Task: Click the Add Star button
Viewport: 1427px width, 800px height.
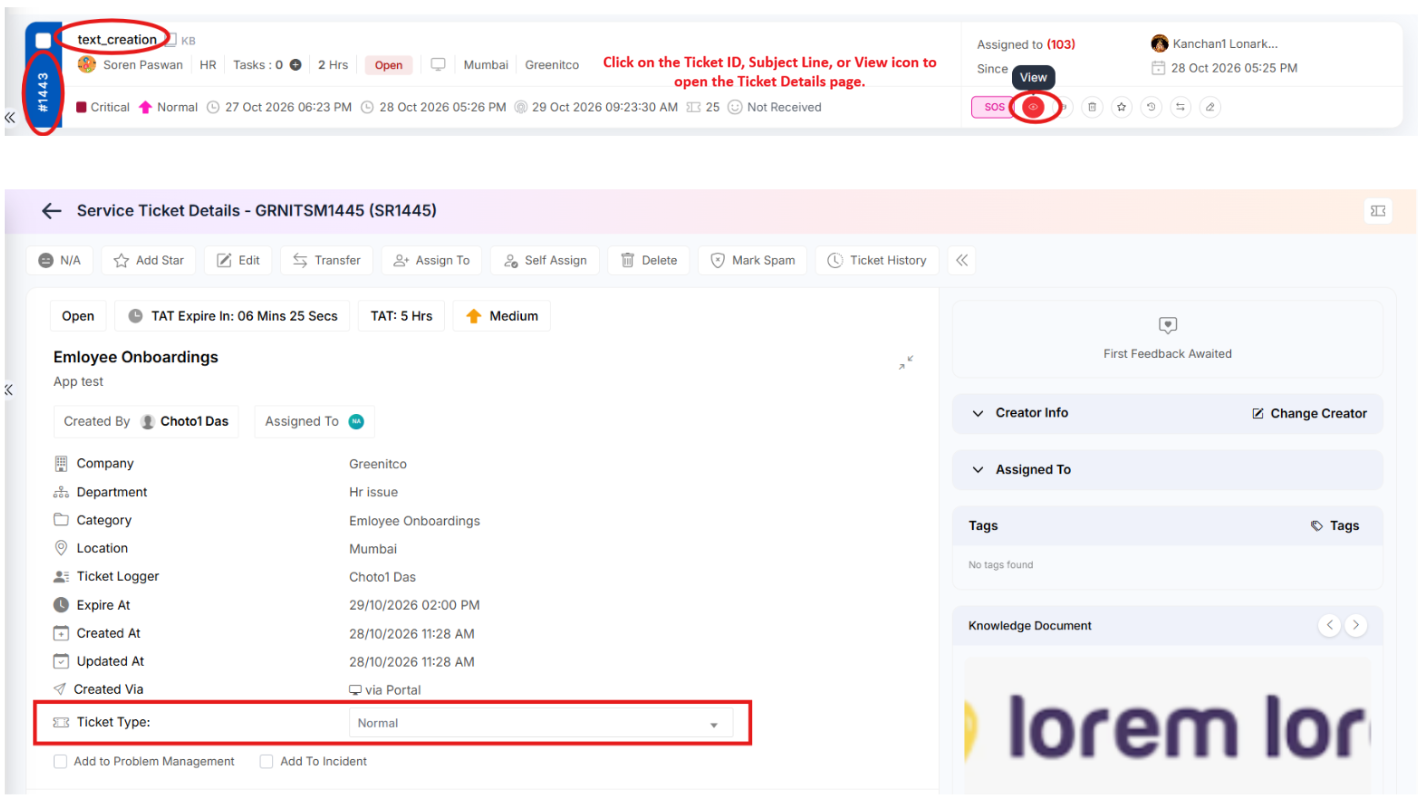Action: click(x=149, y=260)
